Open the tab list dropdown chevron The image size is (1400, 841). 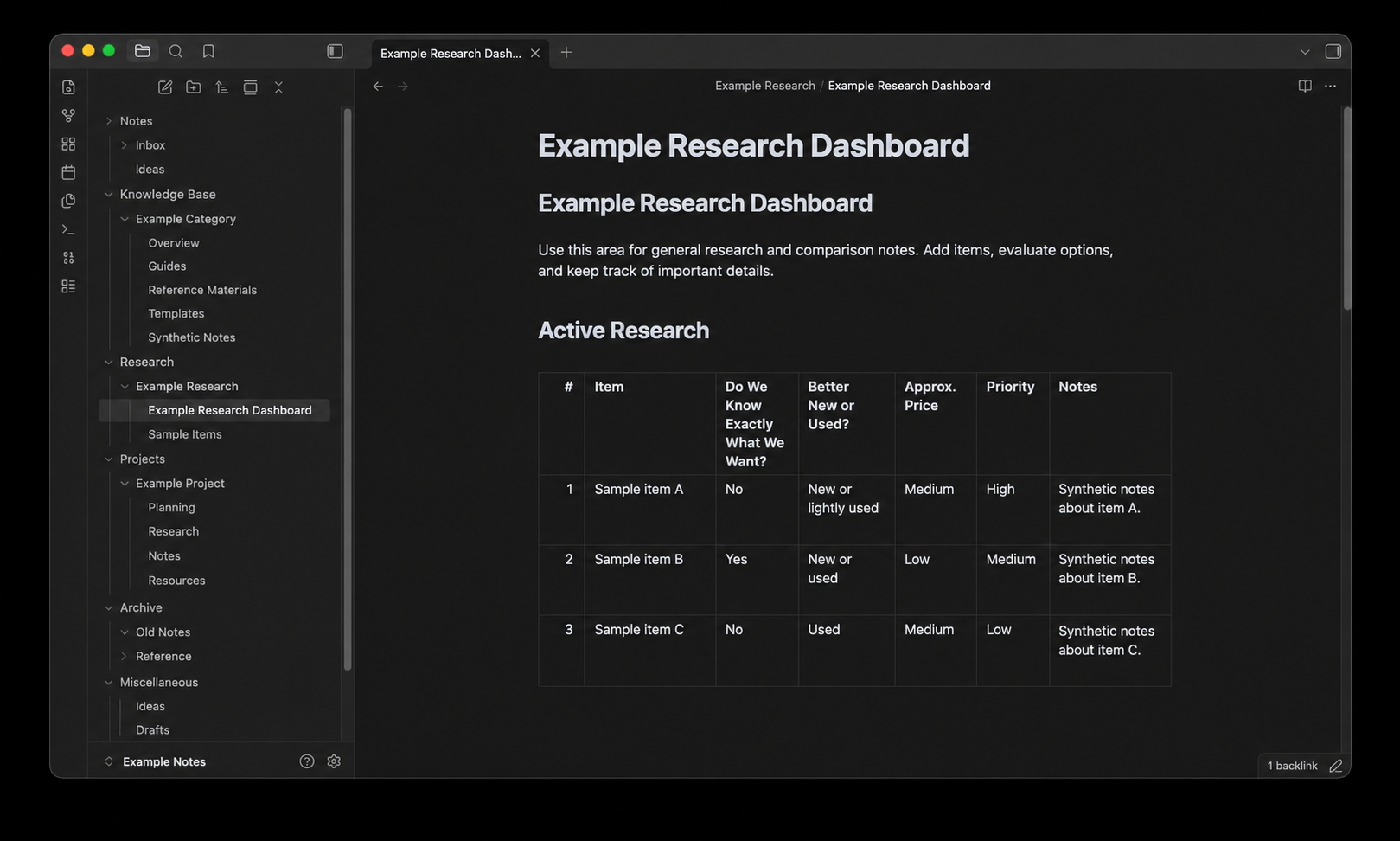click(1305, 52)
